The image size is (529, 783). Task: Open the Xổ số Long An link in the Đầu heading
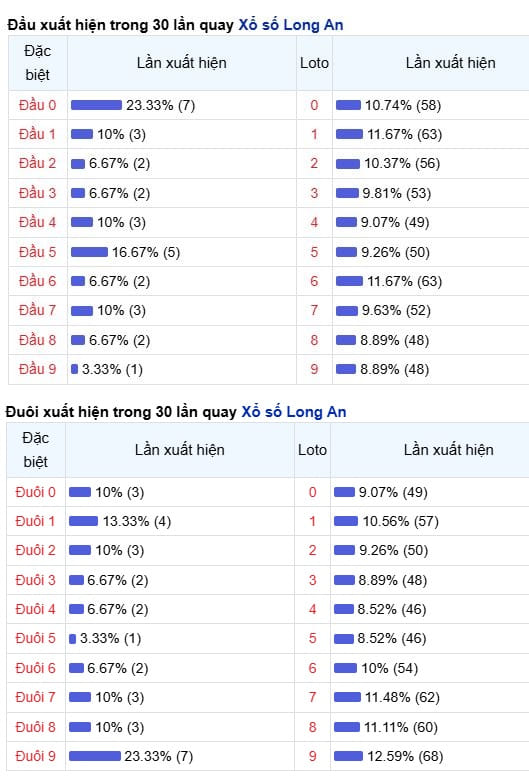(x=291, y=25)
